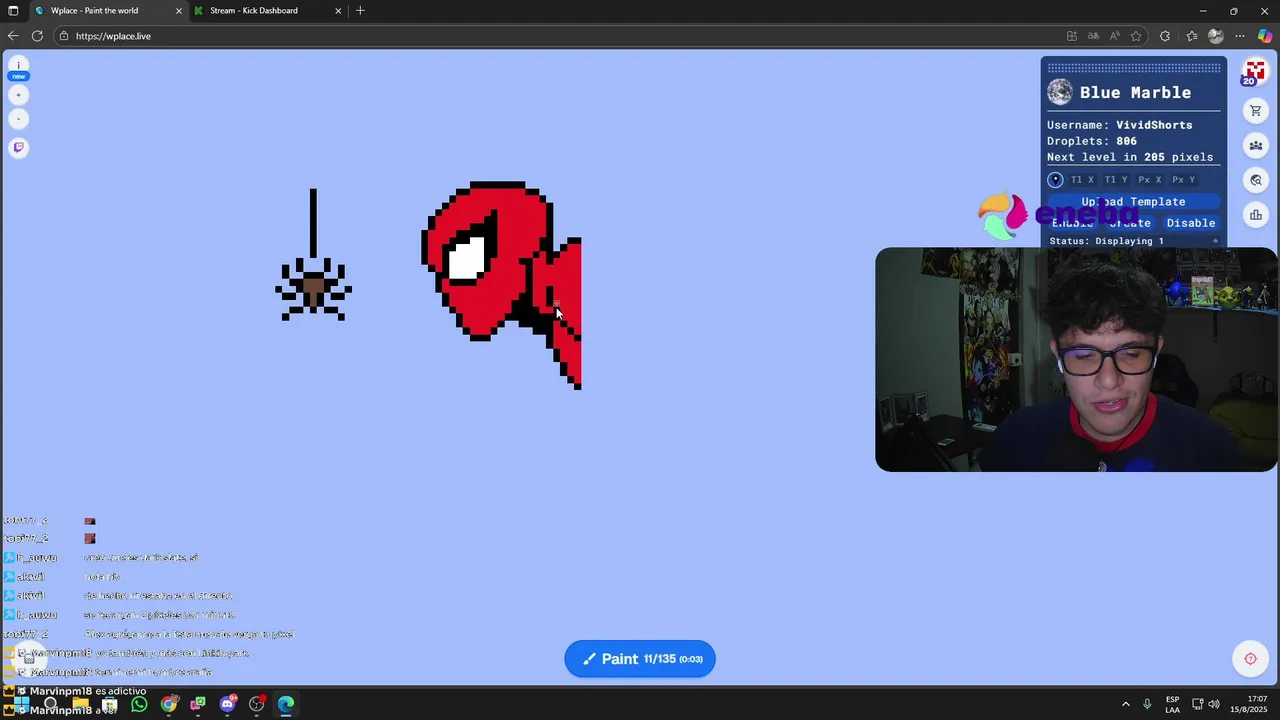Click the Droplets 806 text
The image size is (1280, 720).
click(1091, 141)
